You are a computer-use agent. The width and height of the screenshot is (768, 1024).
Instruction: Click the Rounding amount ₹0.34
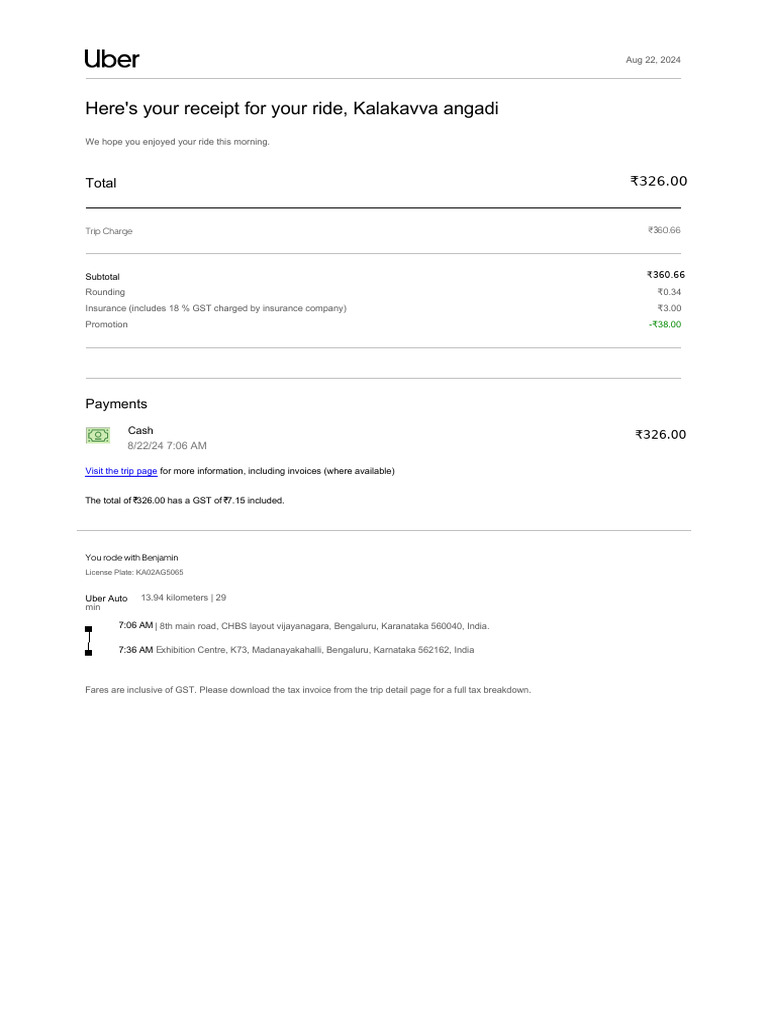click(669, 292)
